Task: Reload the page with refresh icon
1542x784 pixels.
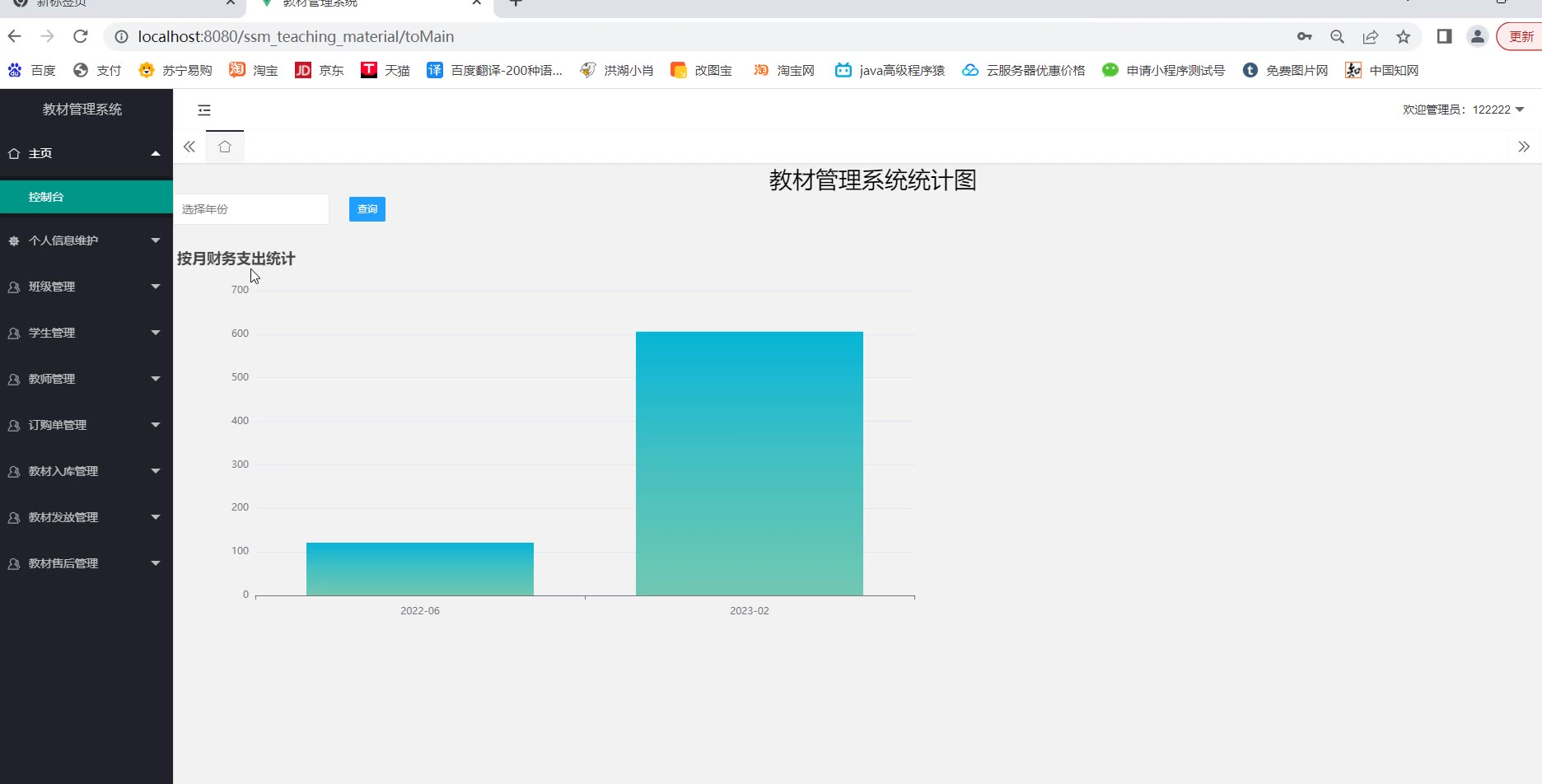Action: (x=81, y=36)
